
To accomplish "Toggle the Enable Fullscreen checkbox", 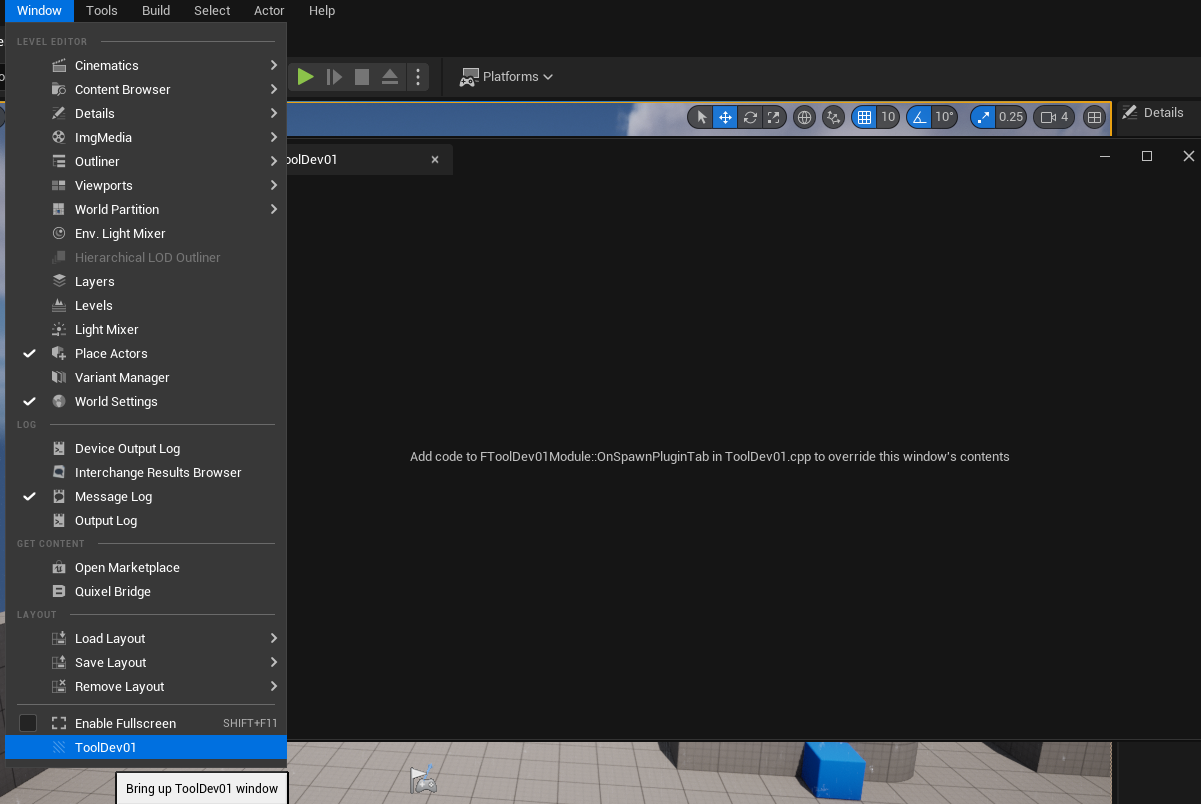I will tap(27, 722).
